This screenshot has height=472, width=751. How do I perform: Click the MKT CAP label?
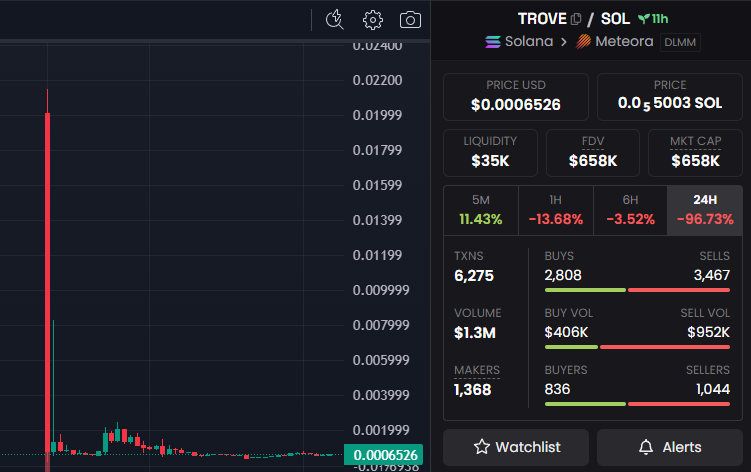pyautogui.click(x=695, y=141)
